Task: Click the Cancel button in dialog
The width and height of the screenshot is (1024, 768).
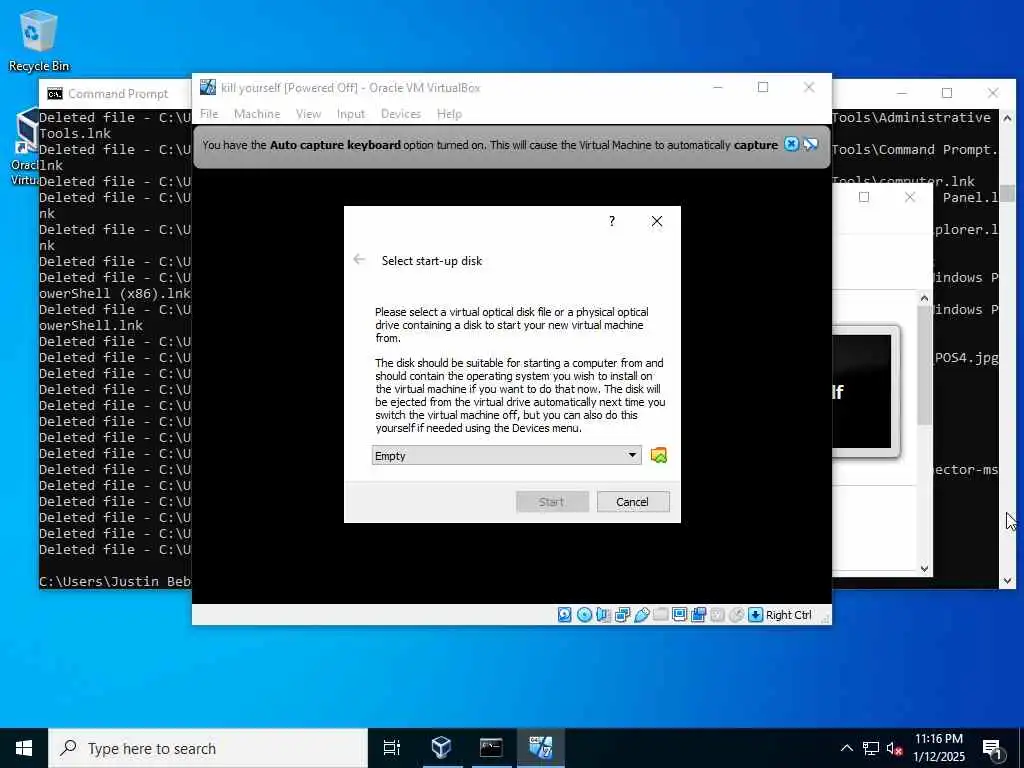Action: (633, 502)
